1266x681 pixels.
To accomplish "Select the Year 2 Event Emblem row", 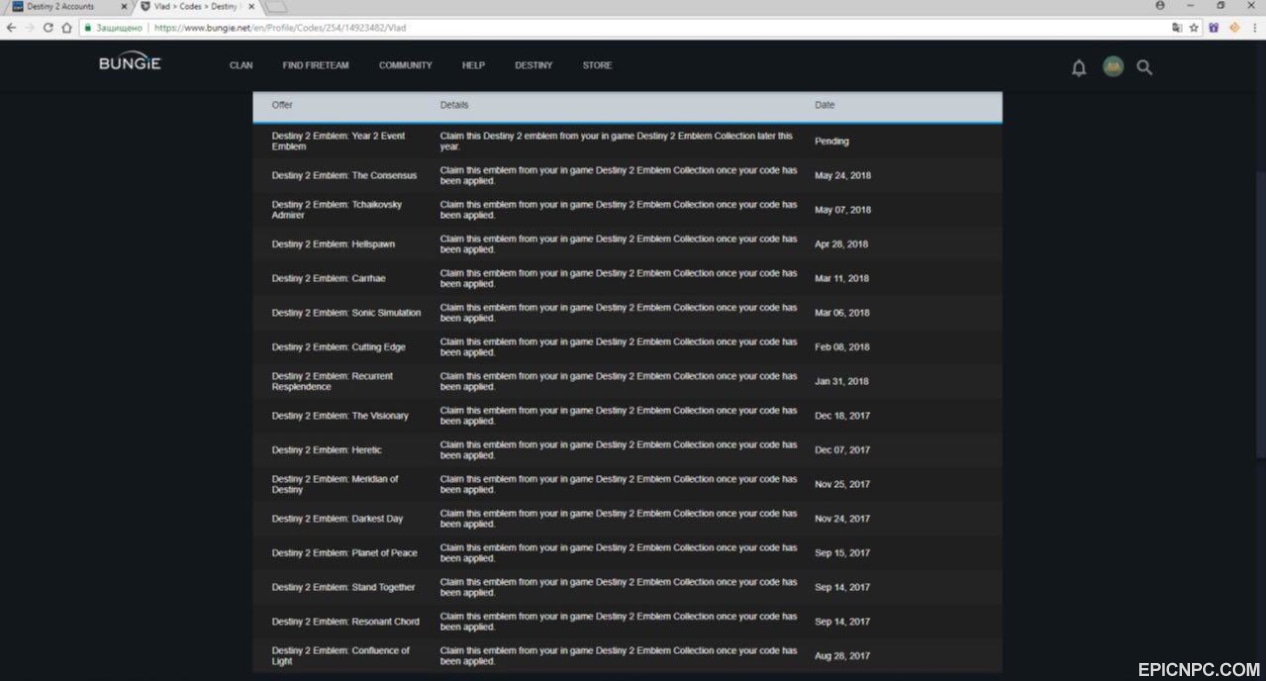I will pyautogui.click(x=627, y=141).
